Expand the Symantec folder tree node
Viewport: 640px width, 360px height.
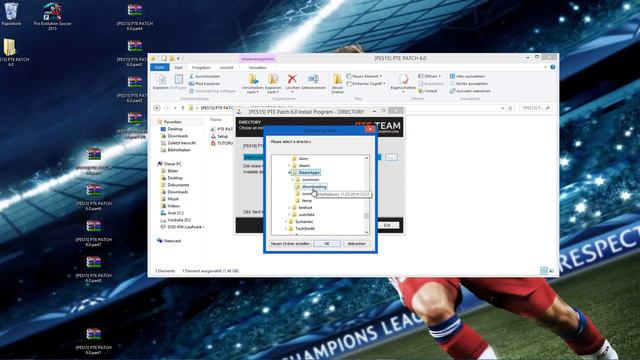pyautogui.click(x=286, y=222)
